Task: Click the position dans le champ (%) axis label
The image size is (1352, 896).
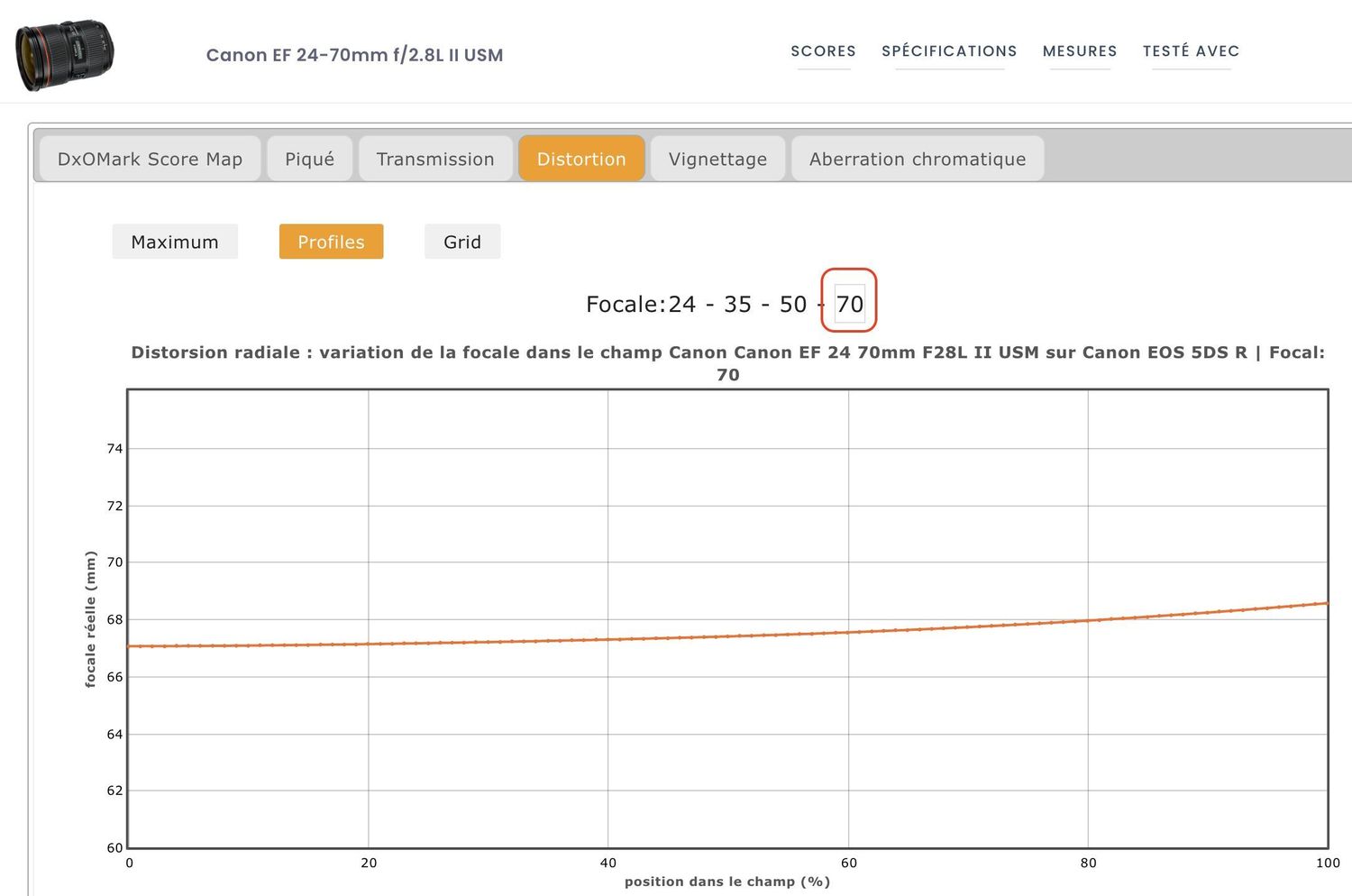Action: click(727, 882)
